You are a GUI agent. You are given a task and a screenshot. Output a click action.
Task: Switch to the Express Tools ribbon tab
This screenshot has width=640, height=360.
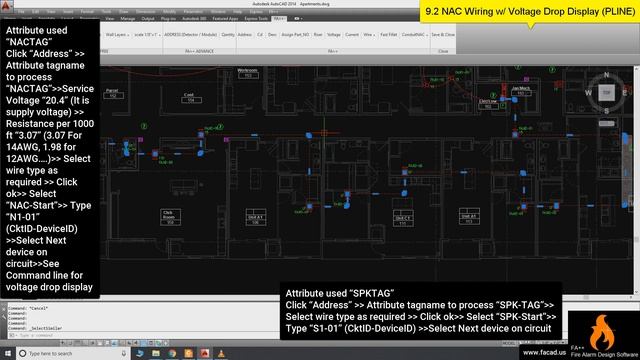click(x=256, y=19)
